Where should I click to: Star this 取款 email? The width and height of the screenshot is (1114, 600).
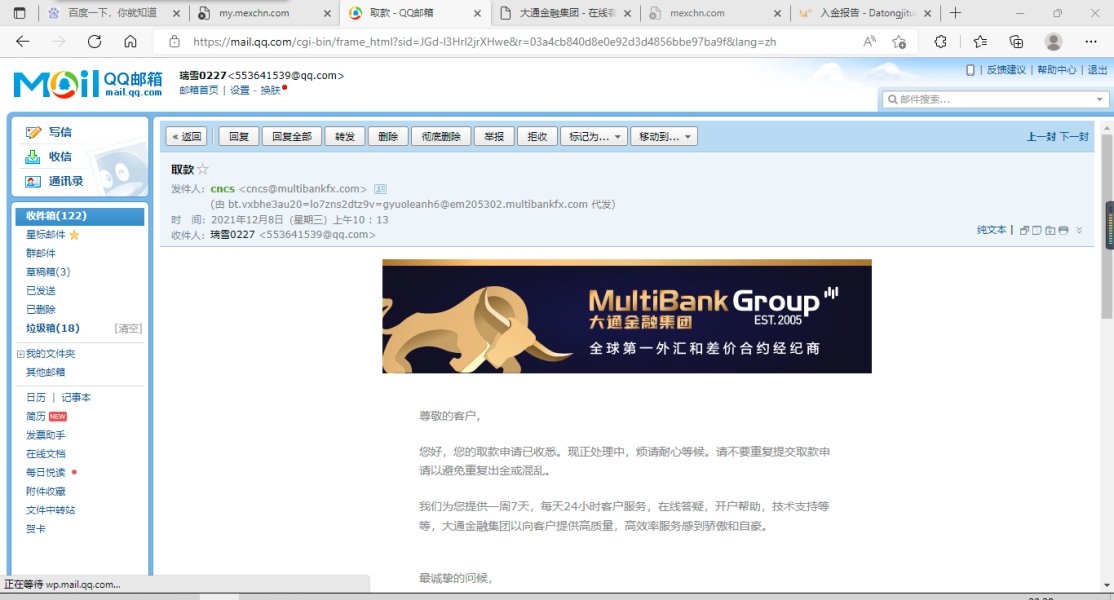coord(202,169)
